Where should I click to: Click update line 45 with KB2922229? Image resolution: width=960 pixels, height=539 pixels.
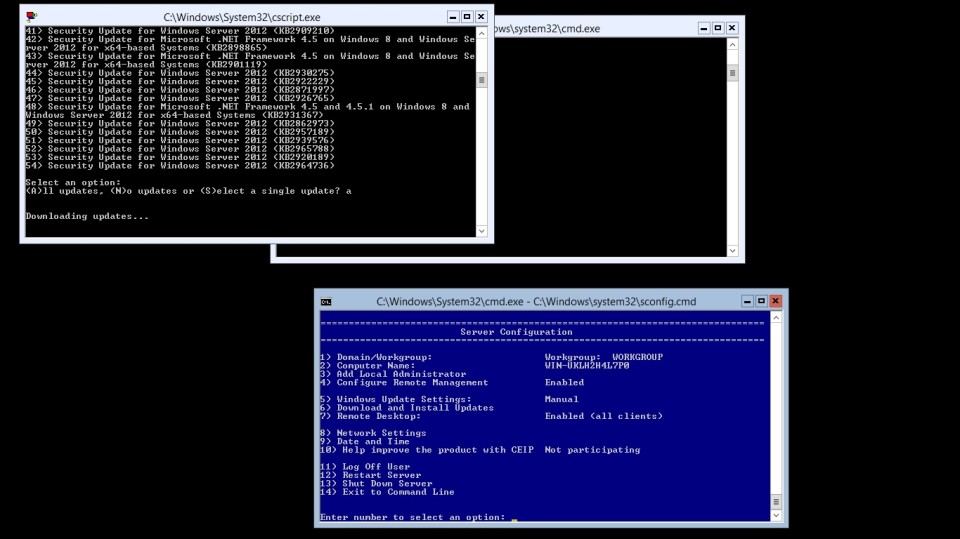180,81
